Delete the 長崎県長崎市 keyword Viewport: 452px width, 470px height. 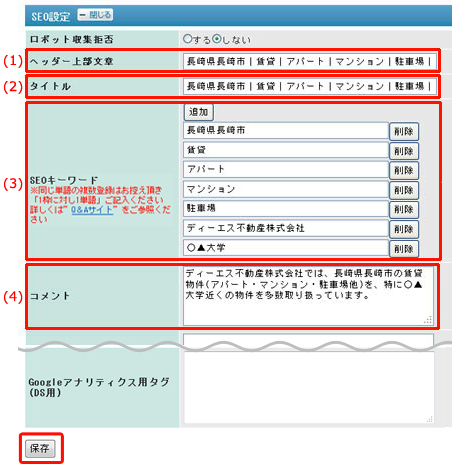click(x=404, y=131)
